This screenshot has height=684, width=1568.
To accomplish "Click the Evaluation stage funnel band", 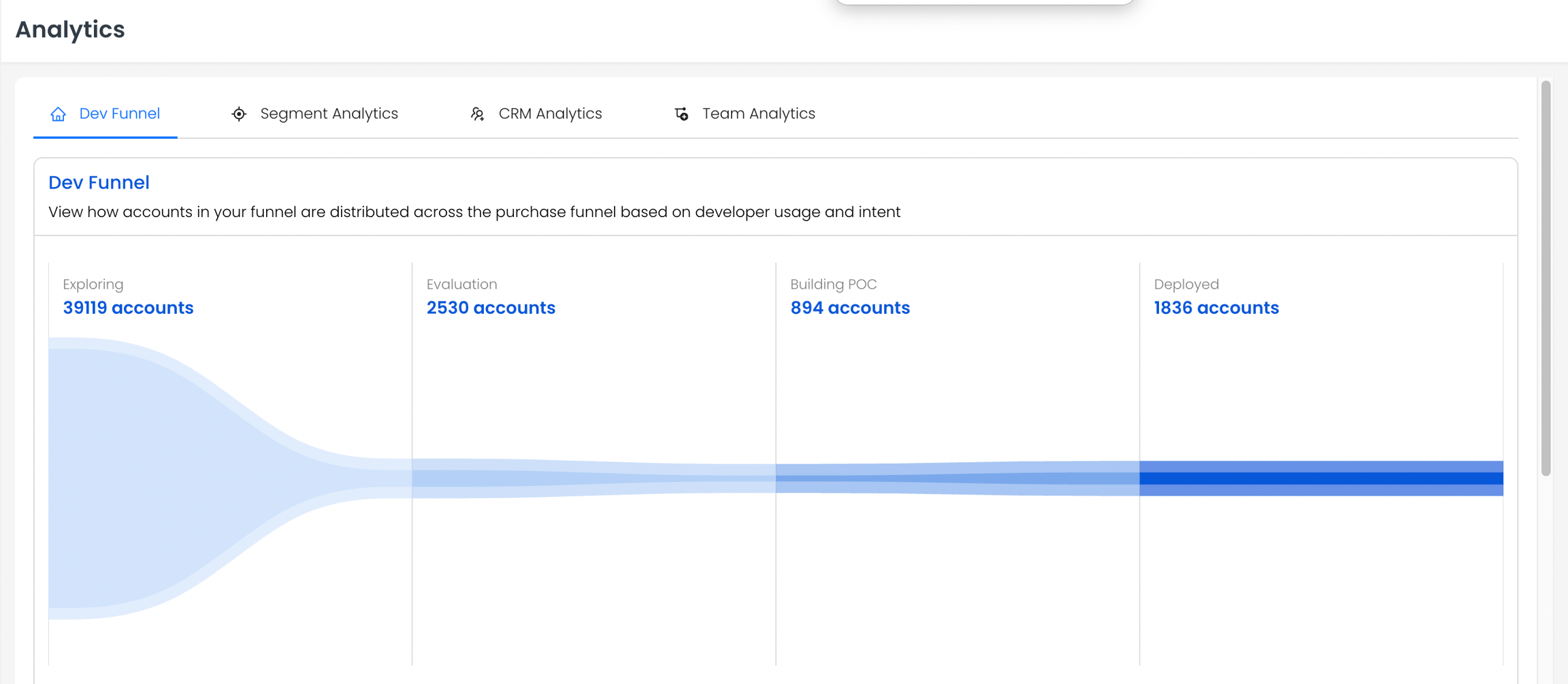I will (592, 478).
